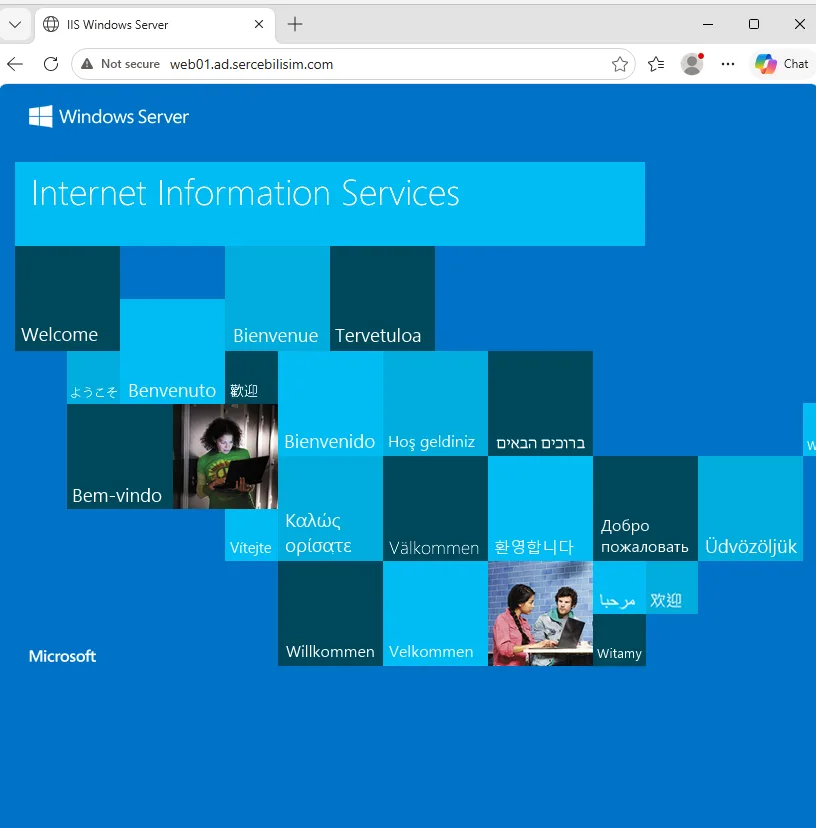Click the 歡迎 tile
The image size is (816, 828).
(251, 378)
